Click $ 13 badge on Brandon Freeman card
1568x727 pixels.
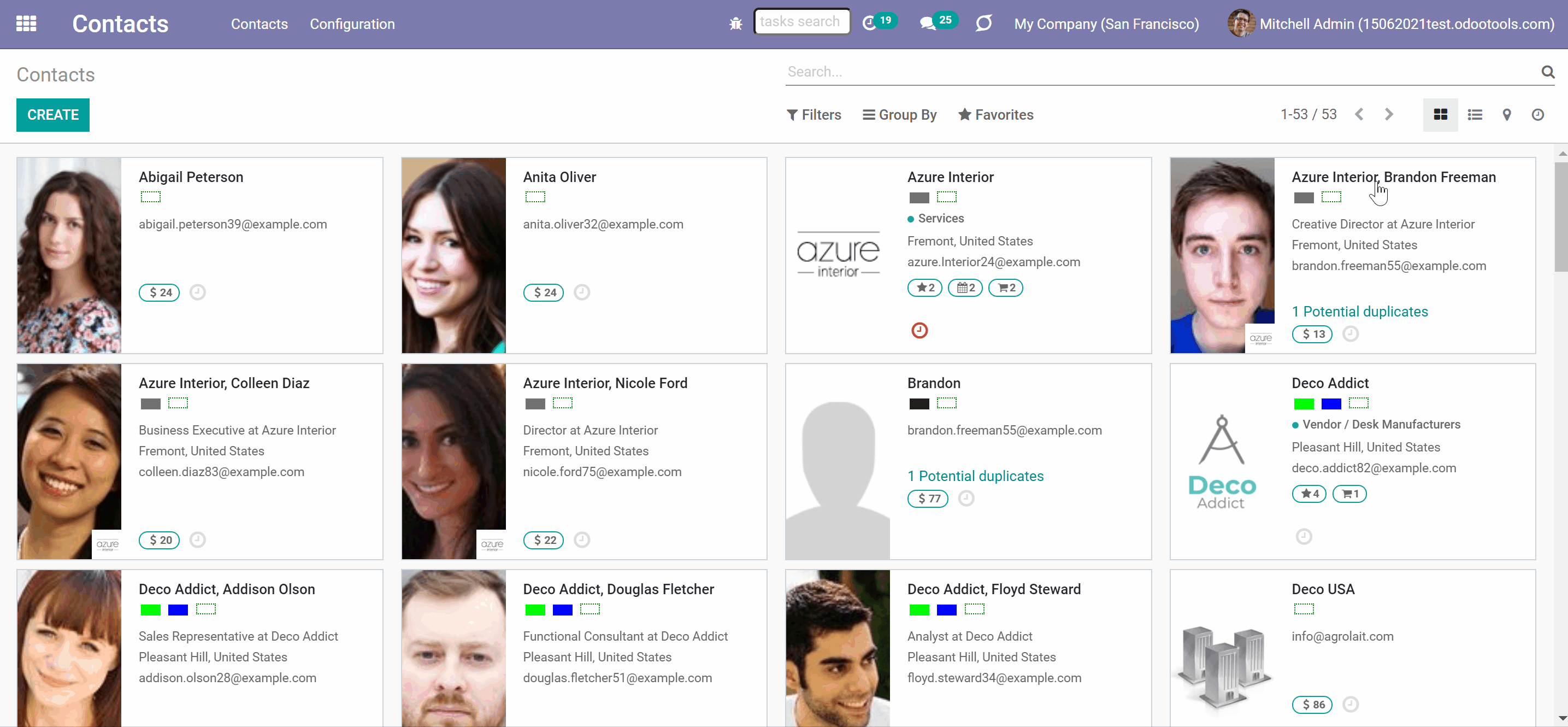click(x=1312, y=333)
